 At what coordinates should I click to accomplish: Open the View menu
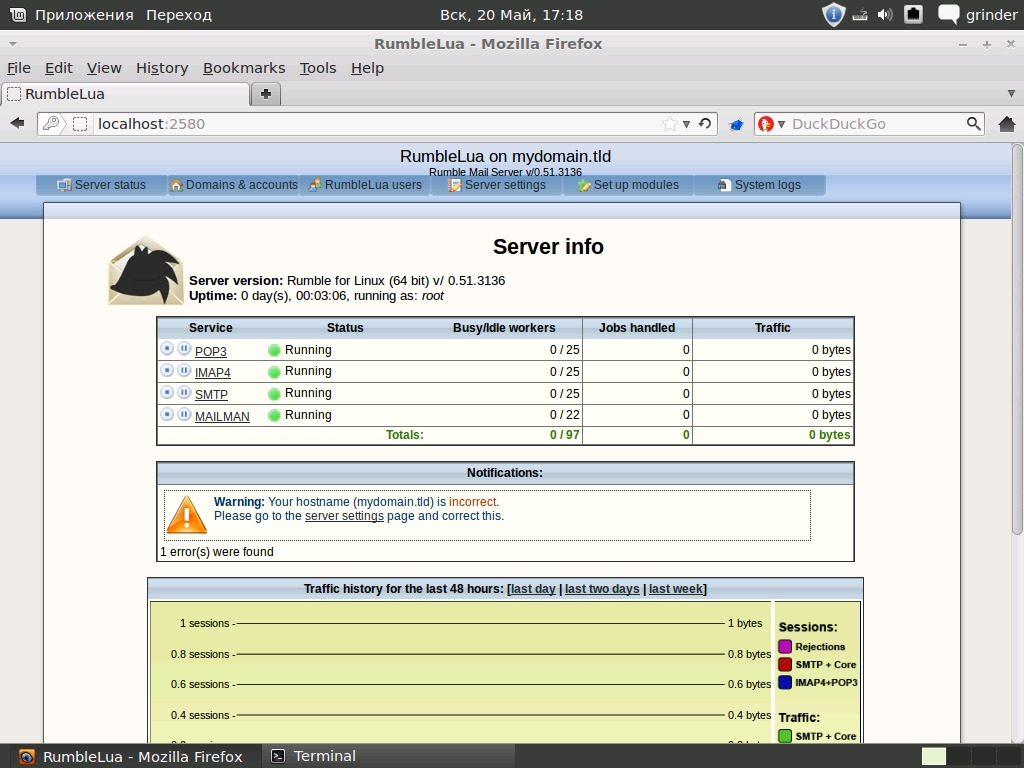click(x=104, y=68)
